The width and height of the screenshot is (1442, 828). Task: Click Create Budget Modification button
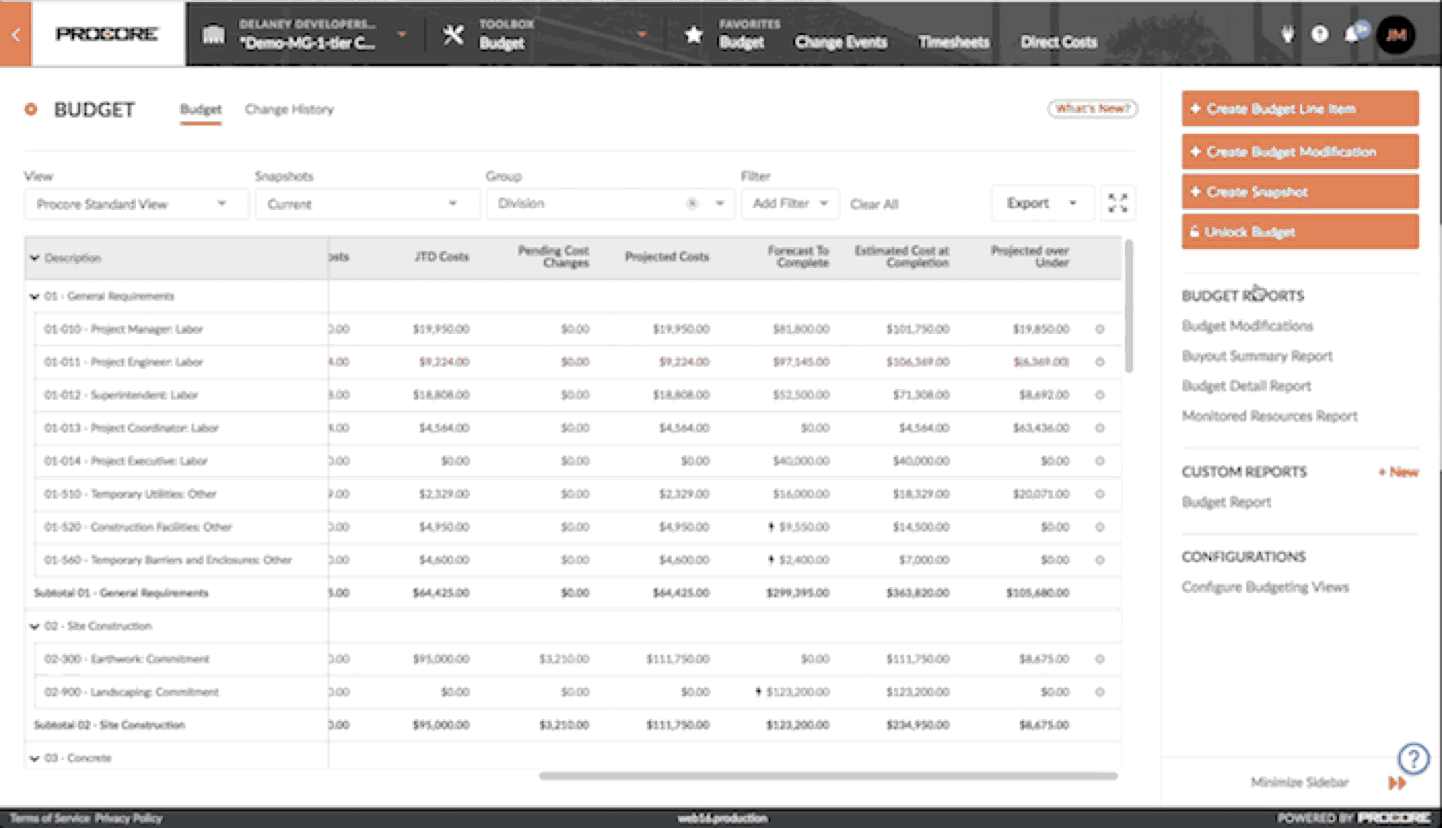point(1300,152)
